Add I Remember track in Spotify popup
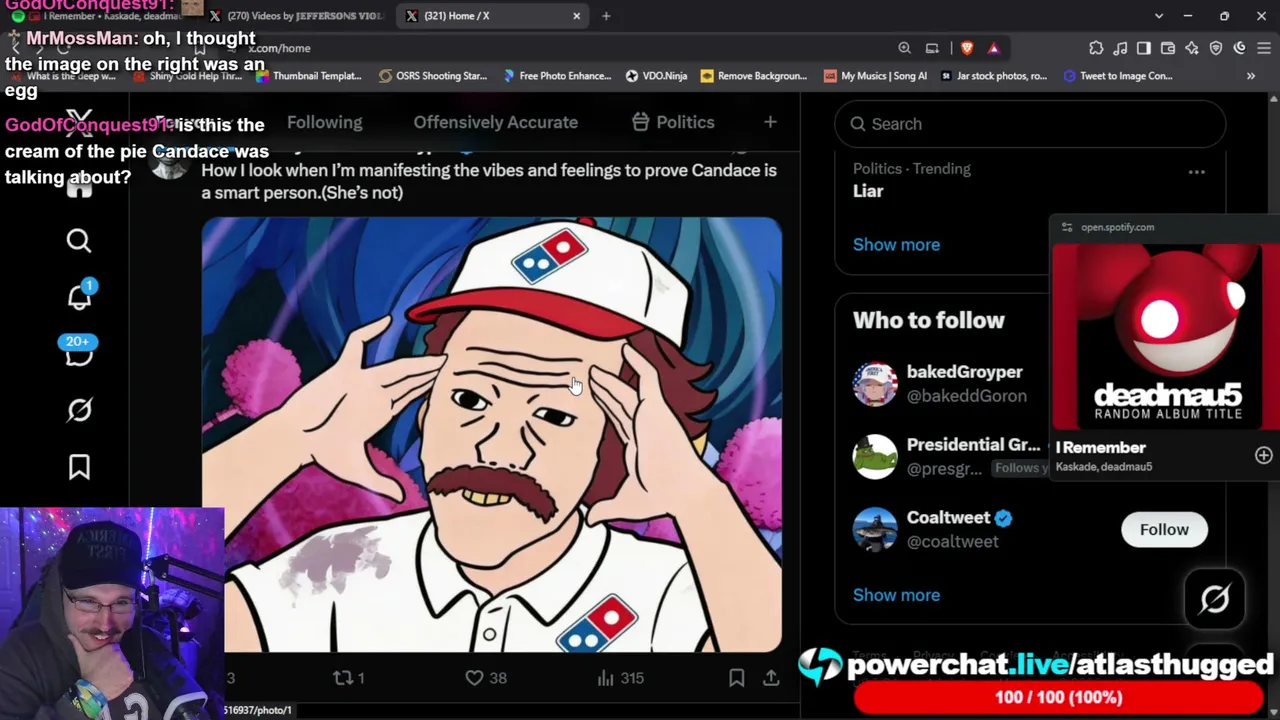Image resolution: width=1280 pixels, height=720 pixels. 1264,456
